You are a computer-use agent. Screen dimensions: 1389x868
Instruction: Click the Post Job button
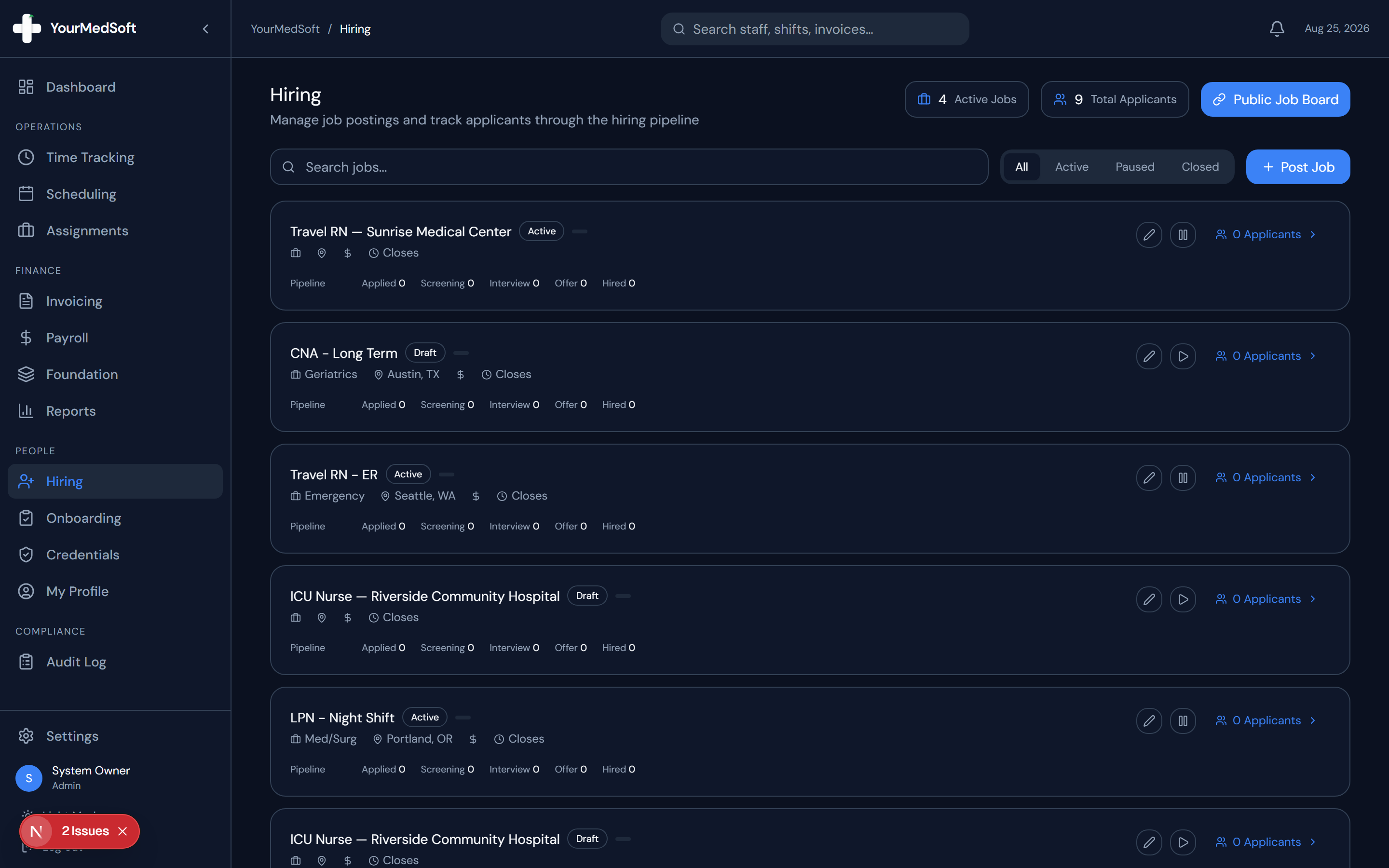click(1298, 167)
